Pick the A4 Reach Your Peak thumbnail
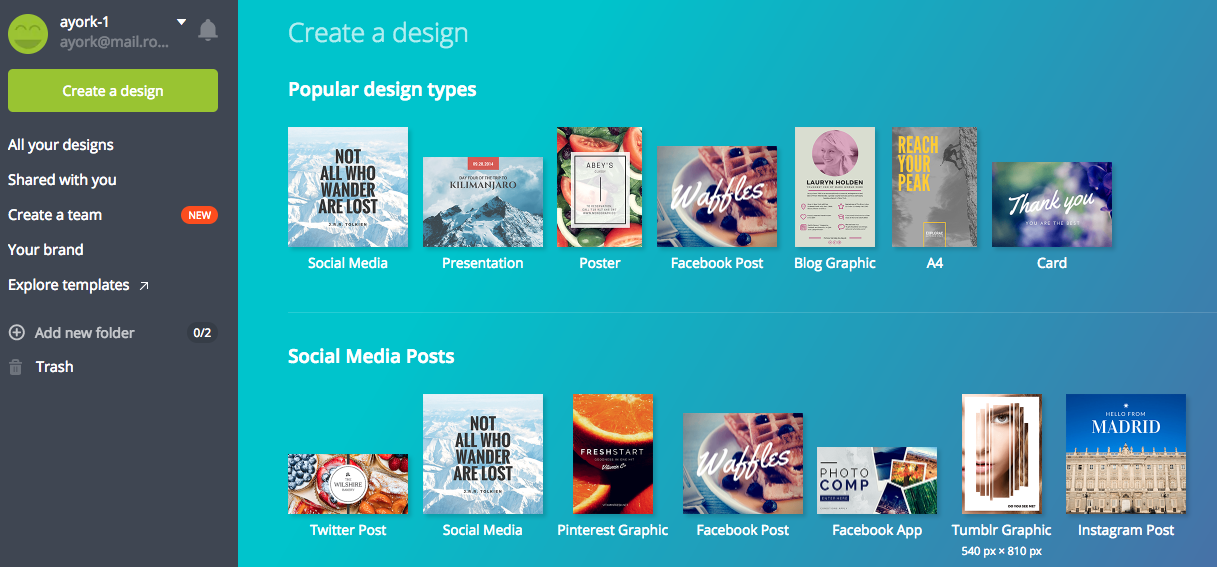This screenshot has height=567, width=1217. coord(934,187)
